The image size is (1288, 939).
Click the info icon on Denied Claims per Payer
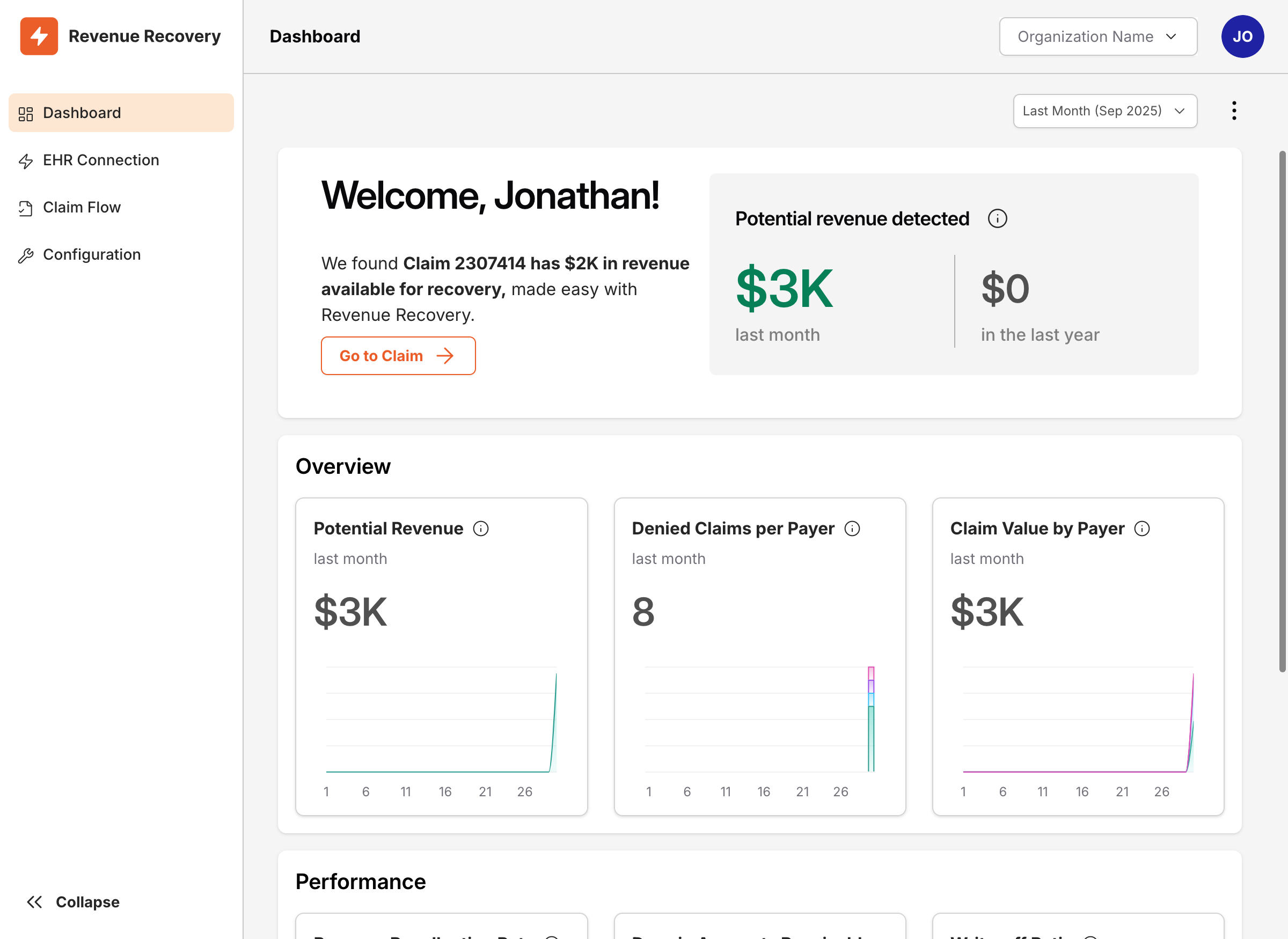click(x=853, y=528)
